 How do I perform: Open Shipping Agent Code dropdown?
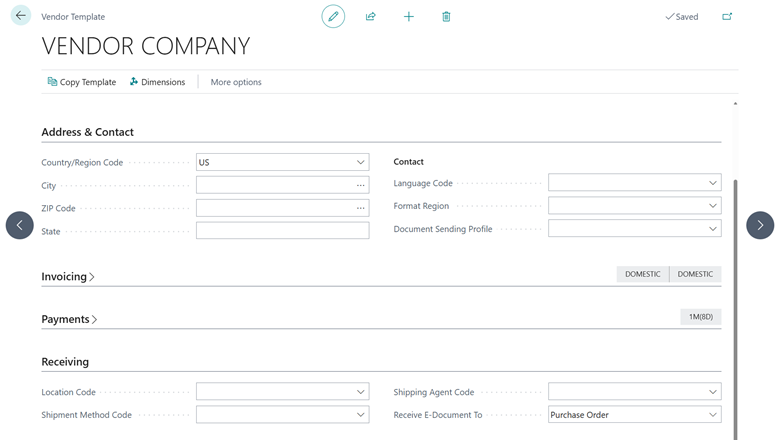point(712,392)
